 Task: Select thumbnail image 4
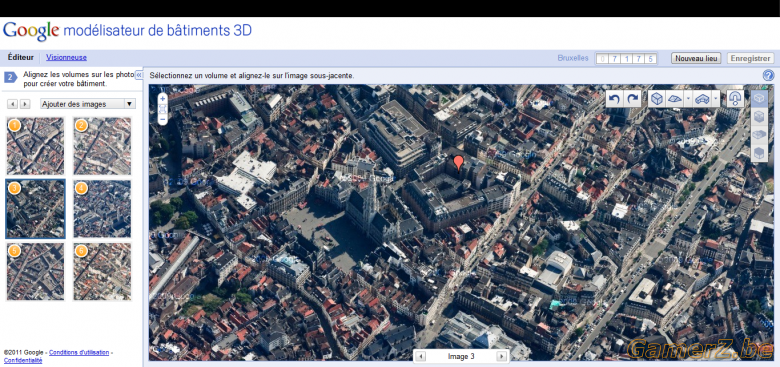(x=102, y=209)
